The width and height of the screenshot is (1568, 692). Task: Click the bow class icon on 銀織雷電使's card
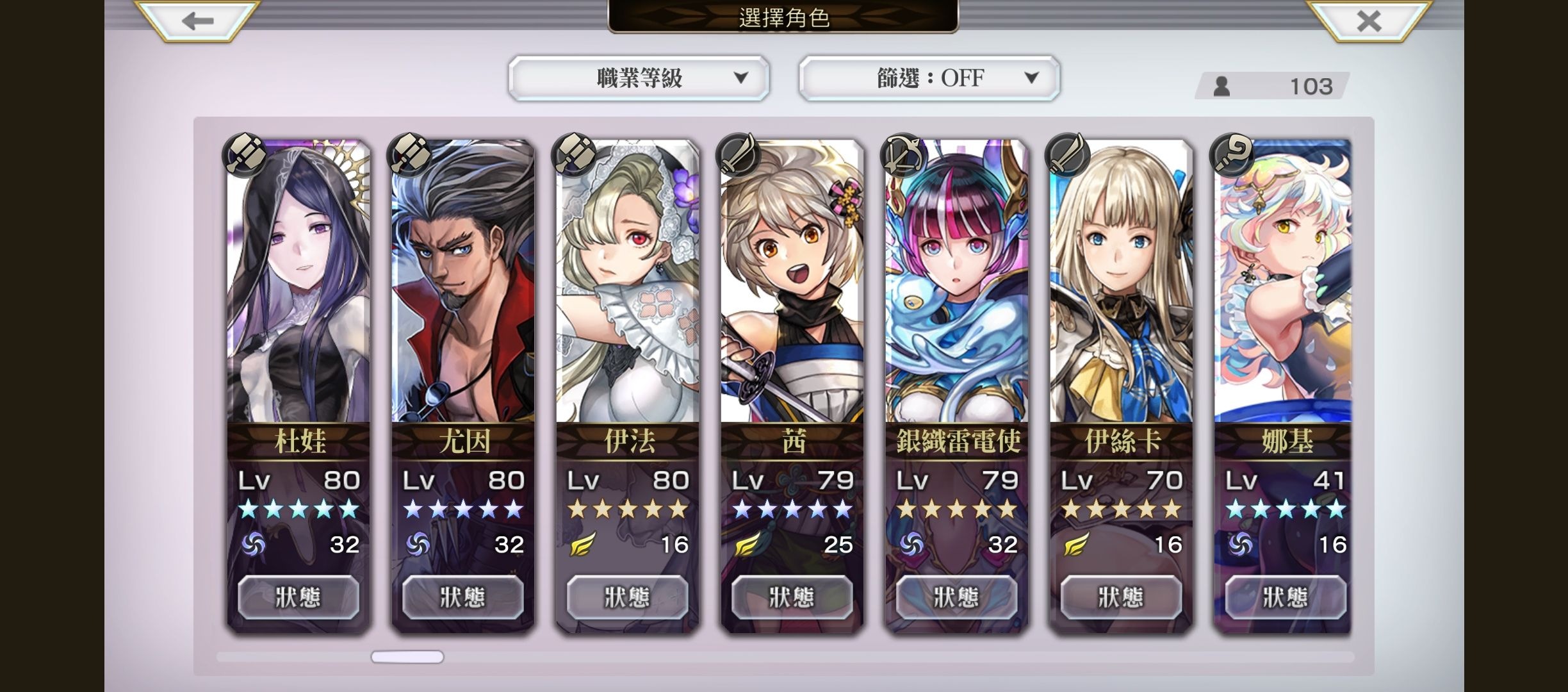(903, 155)
